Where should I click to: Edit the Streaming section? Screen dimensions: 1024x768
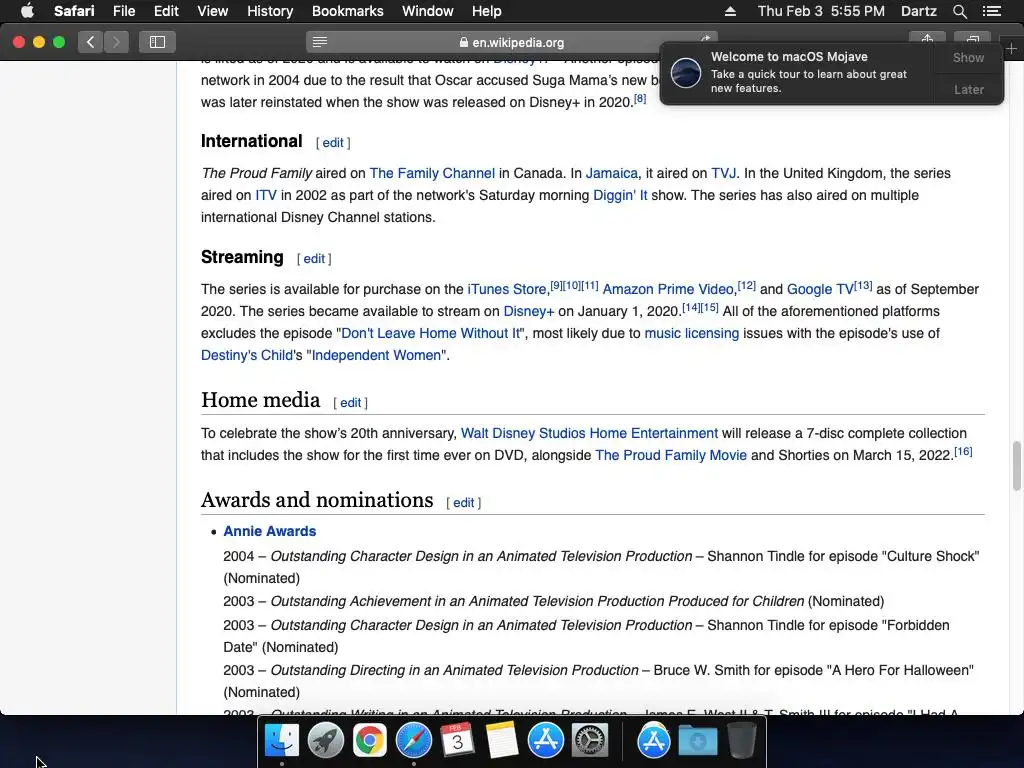point(313,259)
